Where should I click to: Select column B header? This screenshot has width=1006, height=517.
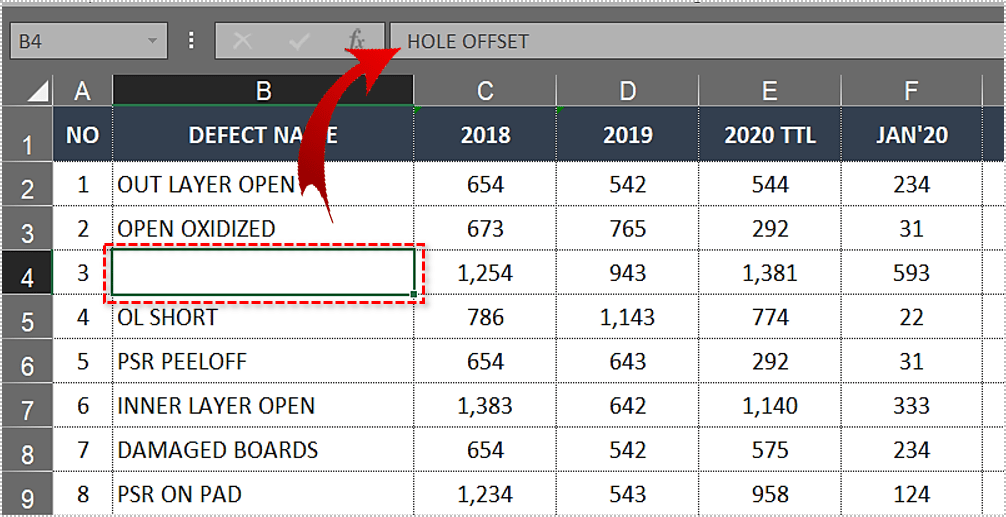263,91
